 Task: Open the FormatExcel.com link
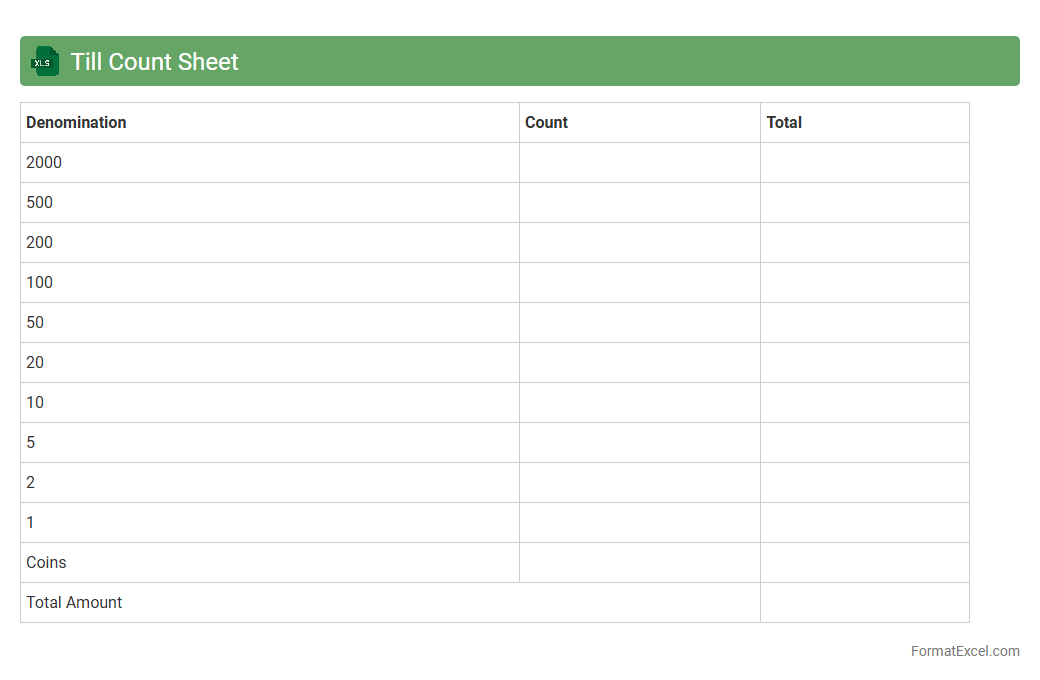[964, 651]
